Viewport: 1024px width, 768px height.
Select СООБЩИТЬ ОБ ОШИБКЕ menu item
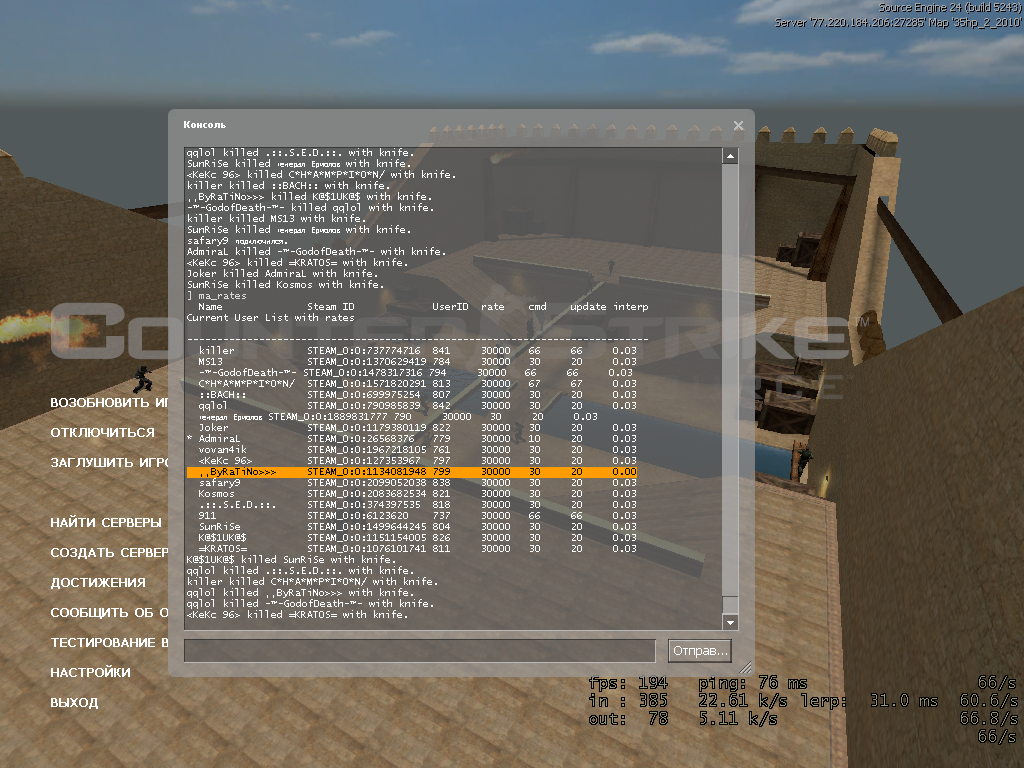[x=109, y=613]
